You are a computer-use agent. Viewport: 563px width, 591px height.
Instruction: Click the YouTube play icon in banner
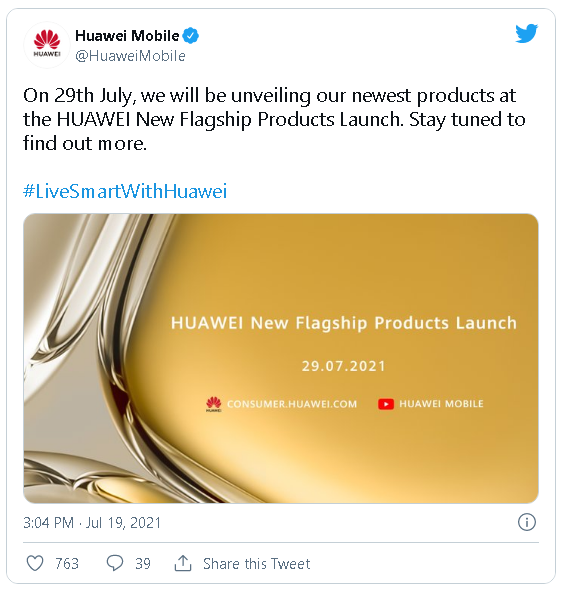tap(386, 404)
